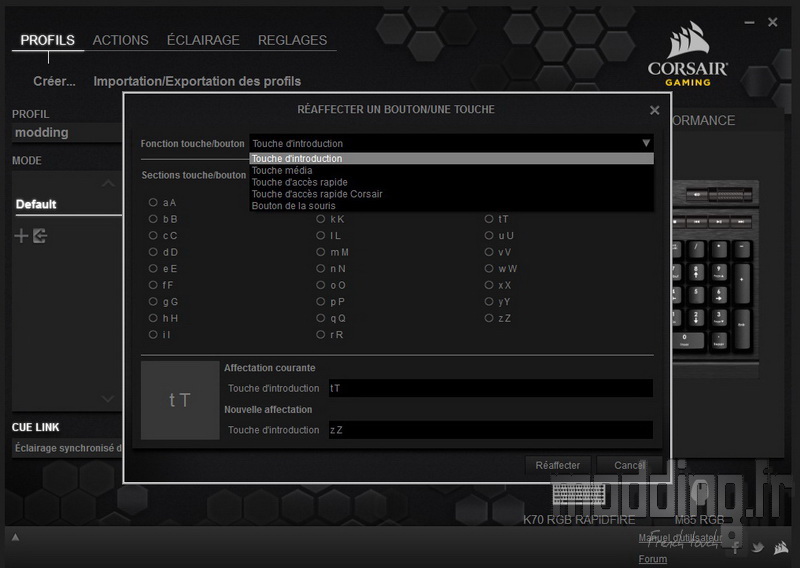The height and width of the screenshot is (568, 800).
Task: Click the Nouvelle affectation zZ field
Action: 491,430
